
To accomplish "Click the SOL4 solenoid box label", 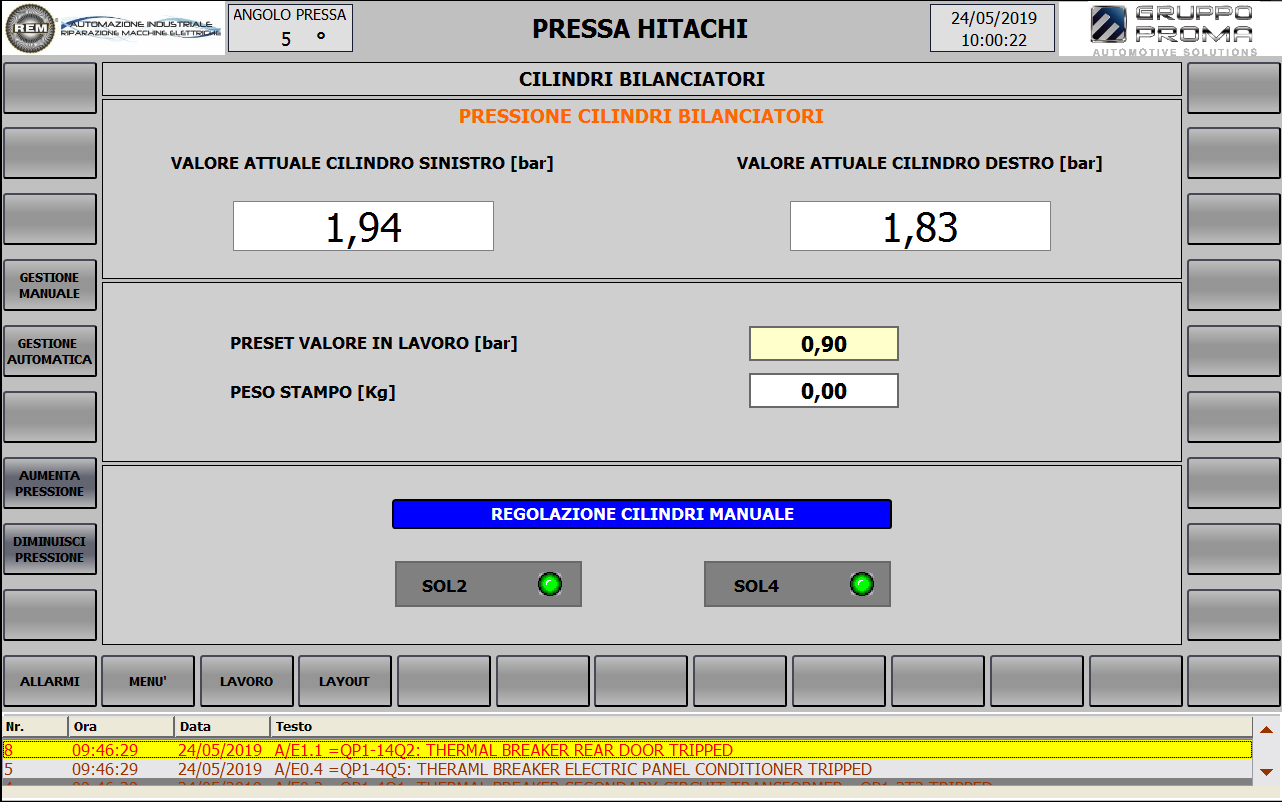I will (756, 586).
